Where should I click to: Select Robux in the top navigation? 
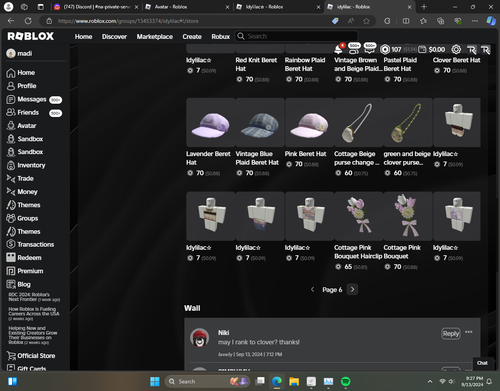click(x=221, y=37)
